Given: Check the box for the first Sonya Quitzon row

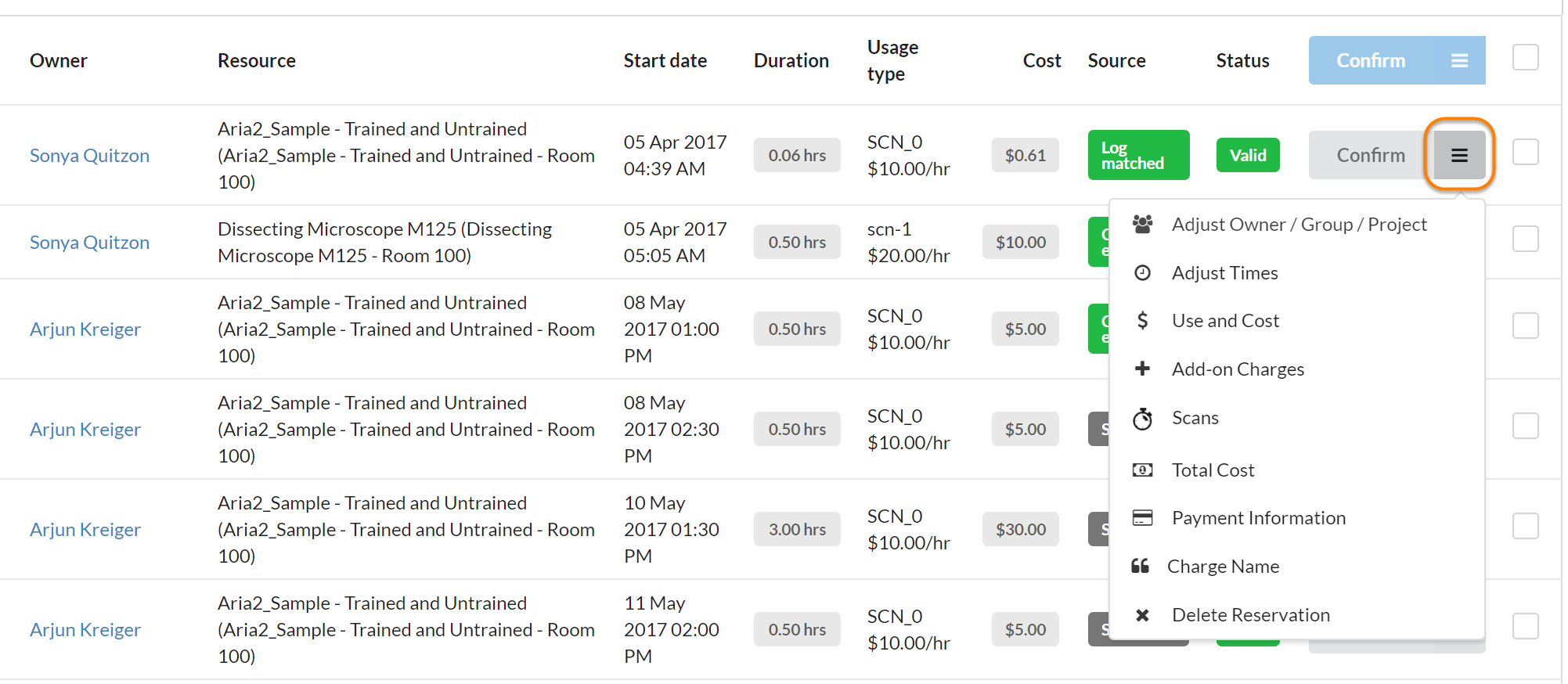Looking at the screenshot, I should pos(1525,152).
